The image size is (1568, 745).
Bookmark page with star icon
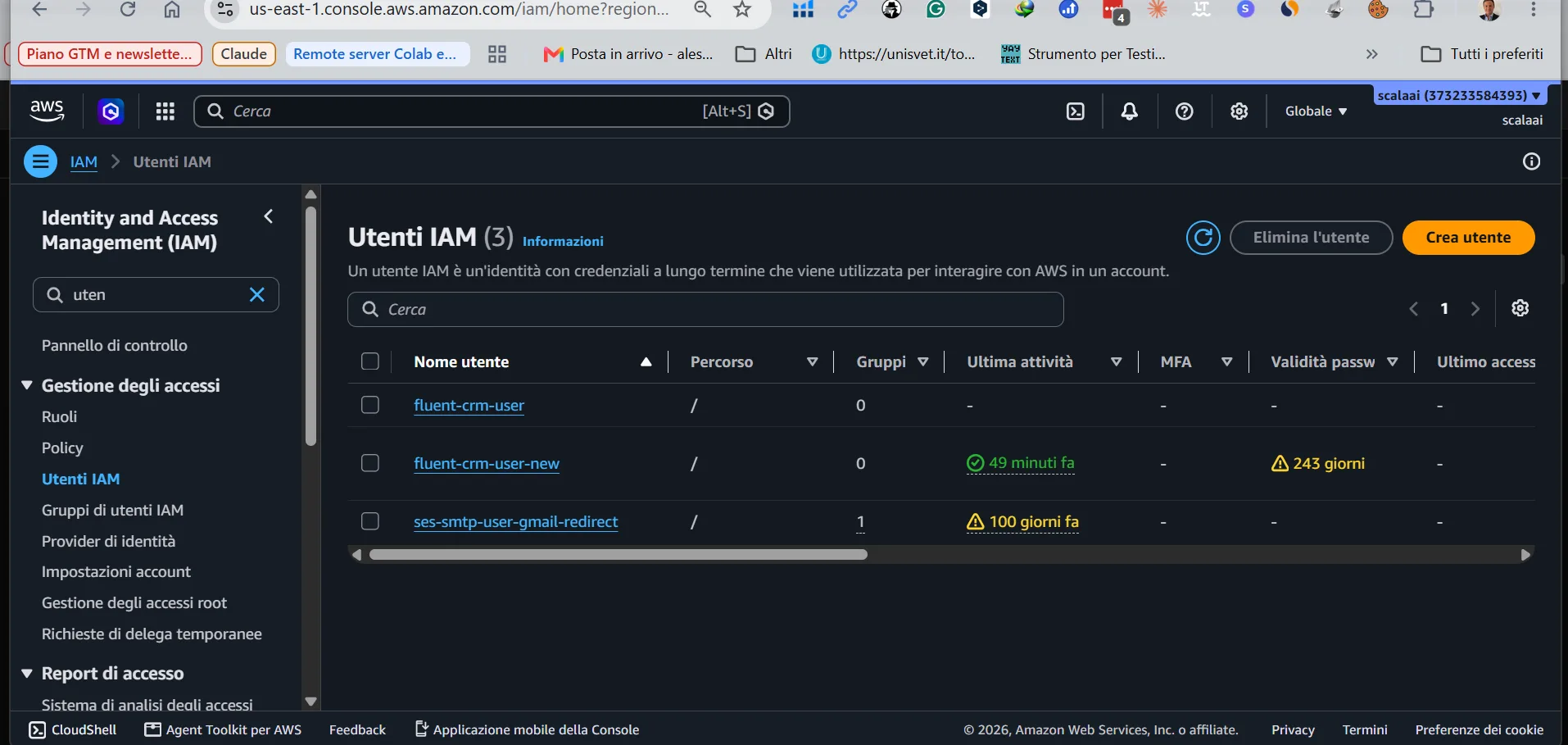point(742,10)
